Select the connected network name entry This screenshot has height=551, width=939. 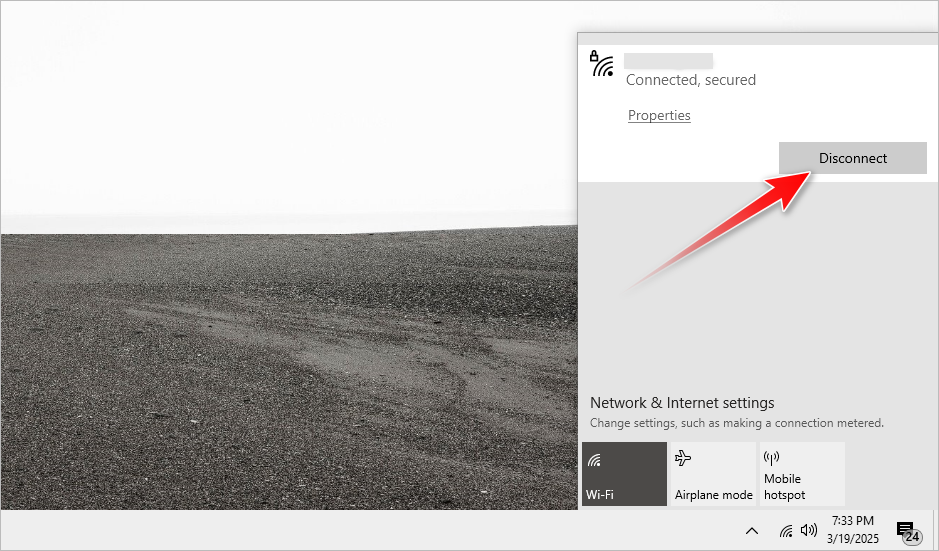668,61
